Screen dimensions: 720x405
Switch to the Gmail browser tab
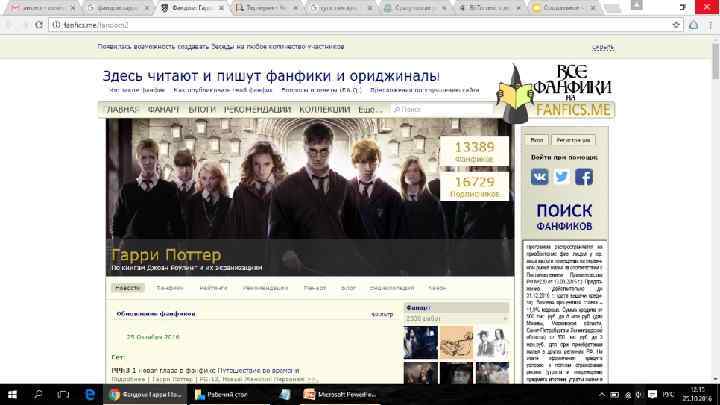[41, 8]
